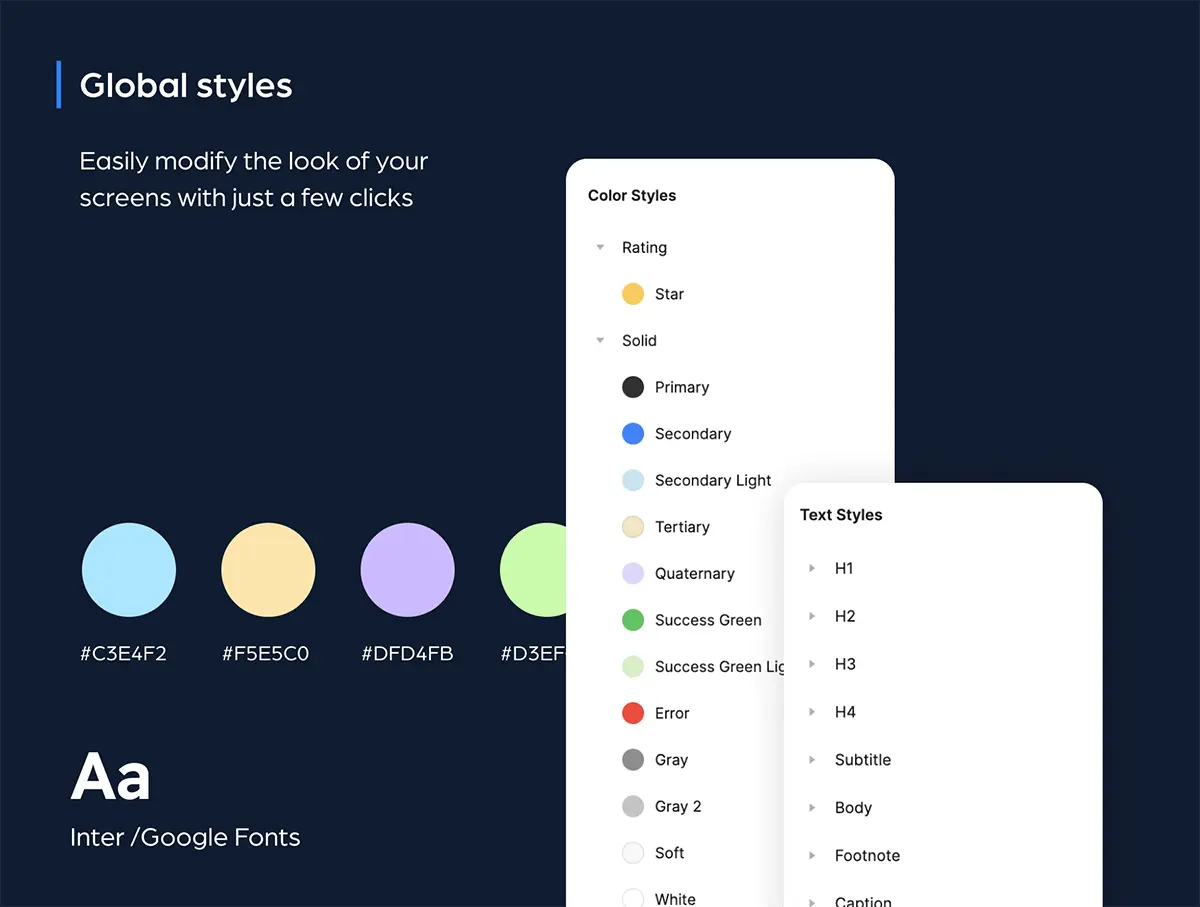
Task: Click the large light blue #C3E4F2 circle
Action: pos(129,570)
